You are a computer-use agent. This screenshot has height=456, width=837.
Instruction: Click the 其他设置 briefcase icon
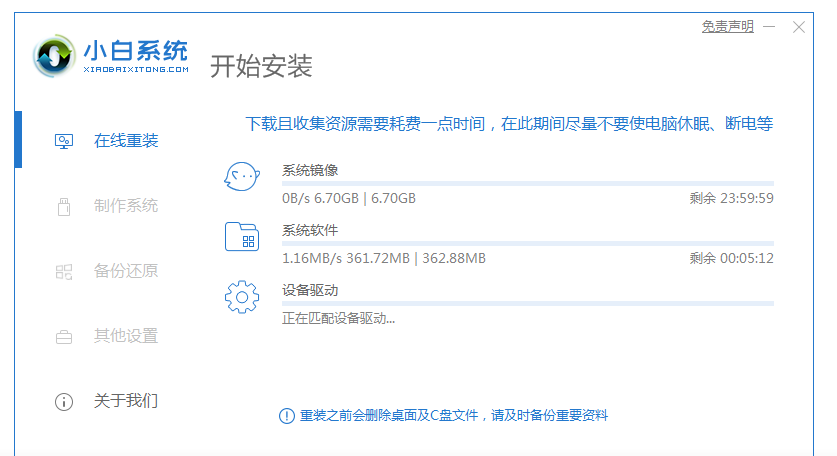point(63,337)
